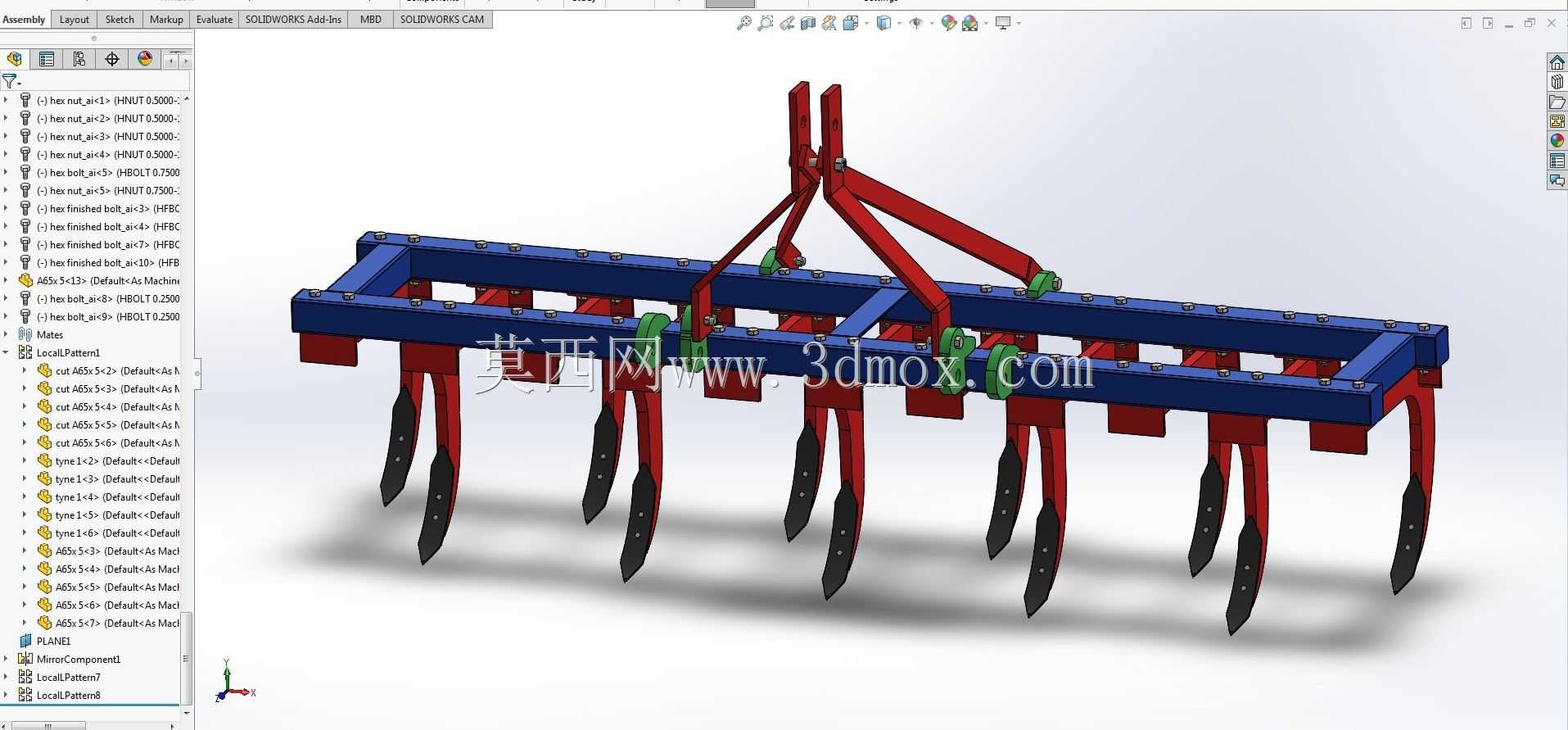The image size is (1568, 730).
Task: Switch to the Markup tab
Action: tap(166, 19)
